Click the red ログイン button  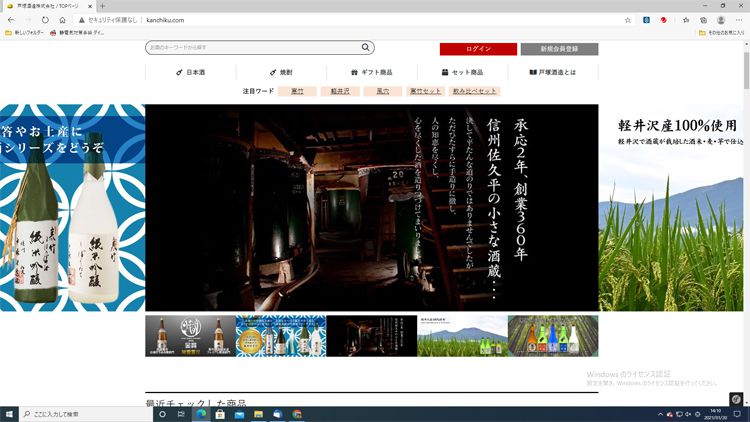tap(478, 49)
